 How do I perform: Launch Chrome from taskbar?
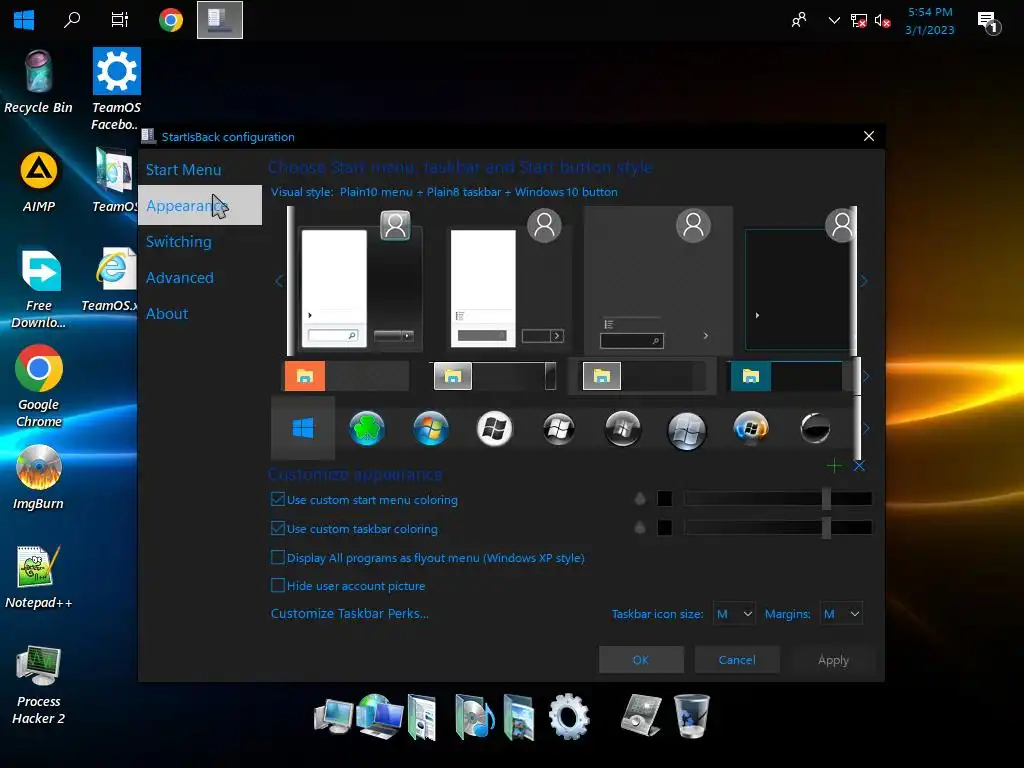coord(170,20)
